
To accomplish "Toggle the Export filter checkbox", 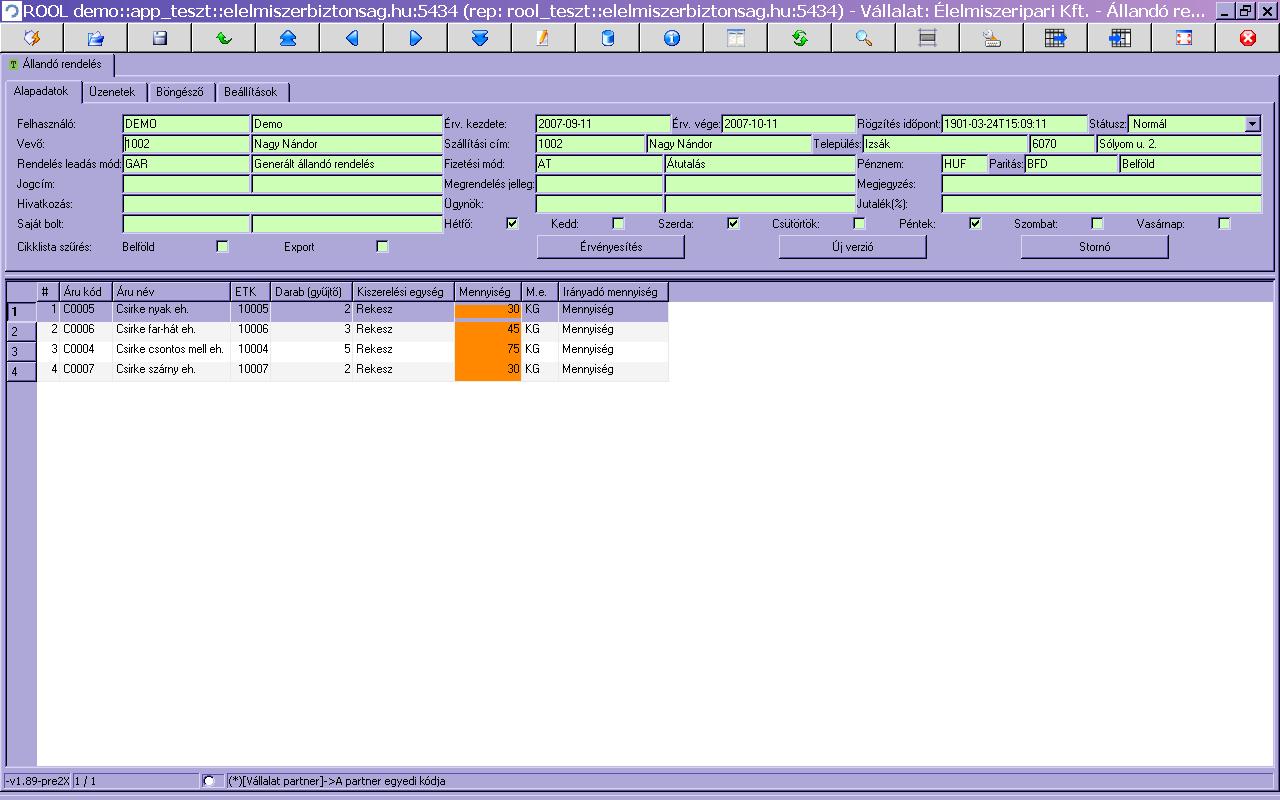I will click(x=382, y=246).
